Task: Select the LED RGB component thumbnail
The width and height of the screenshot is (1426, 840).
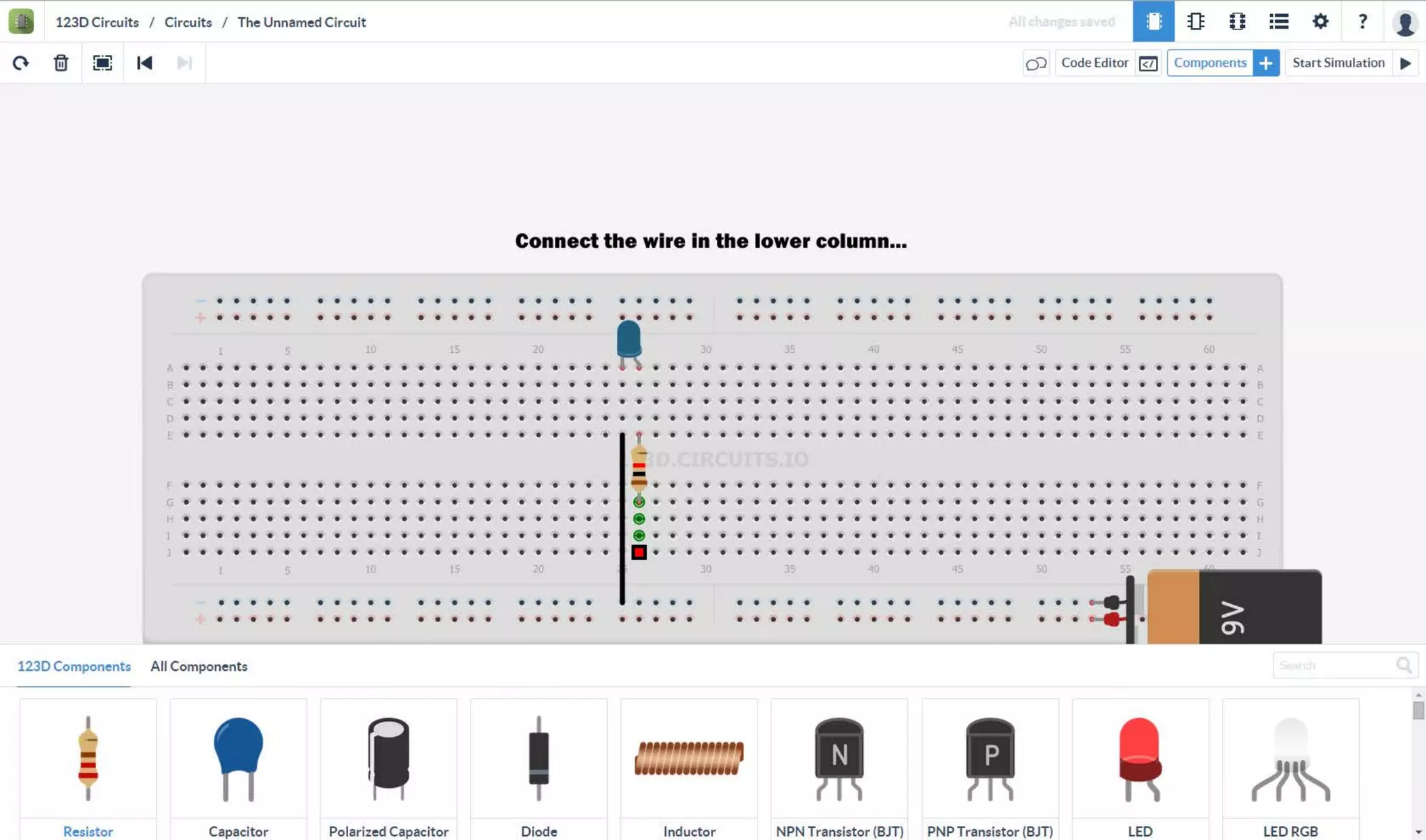Action: 1290,760
